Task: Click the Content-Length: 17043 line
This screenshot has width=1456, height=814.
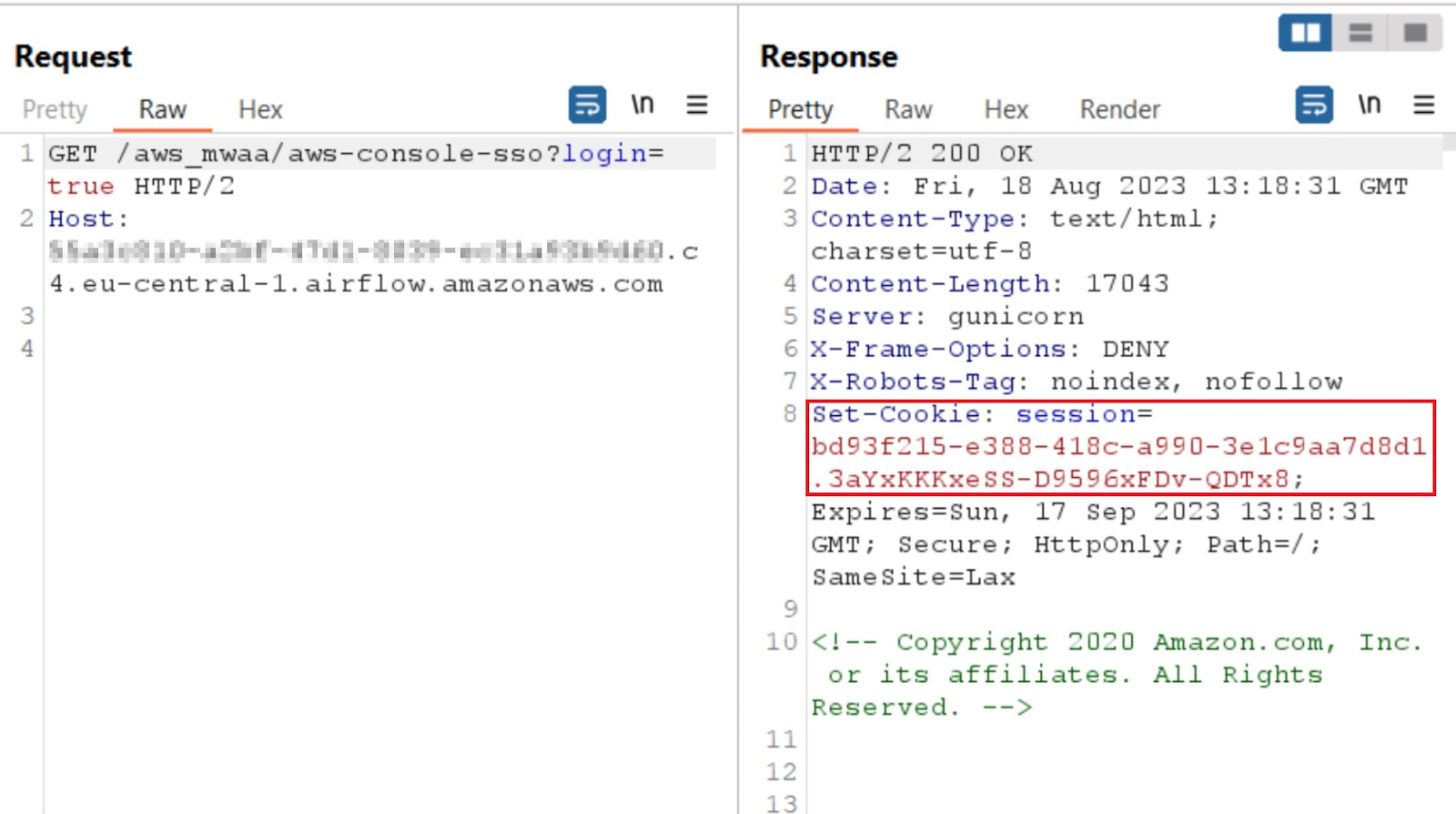Action: (989, 283)
